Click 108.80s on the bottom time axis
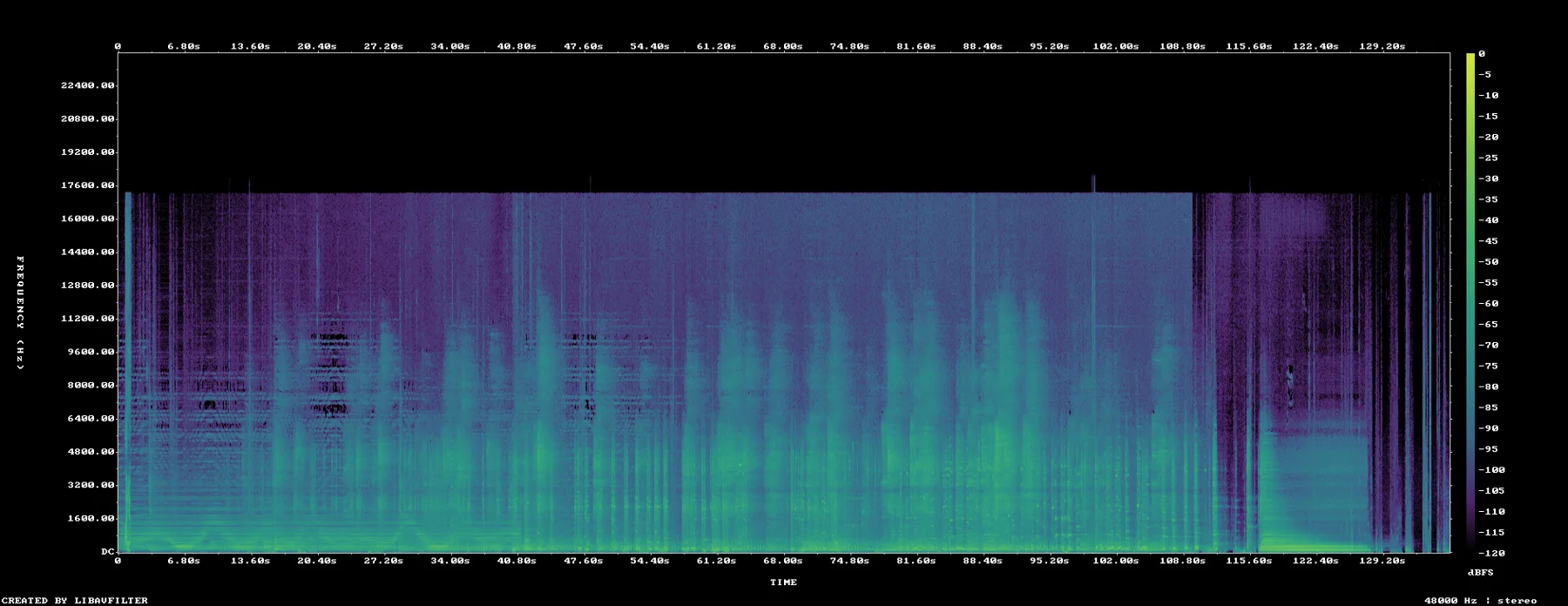This screenshot has height=606, width=1568. 1183,561
